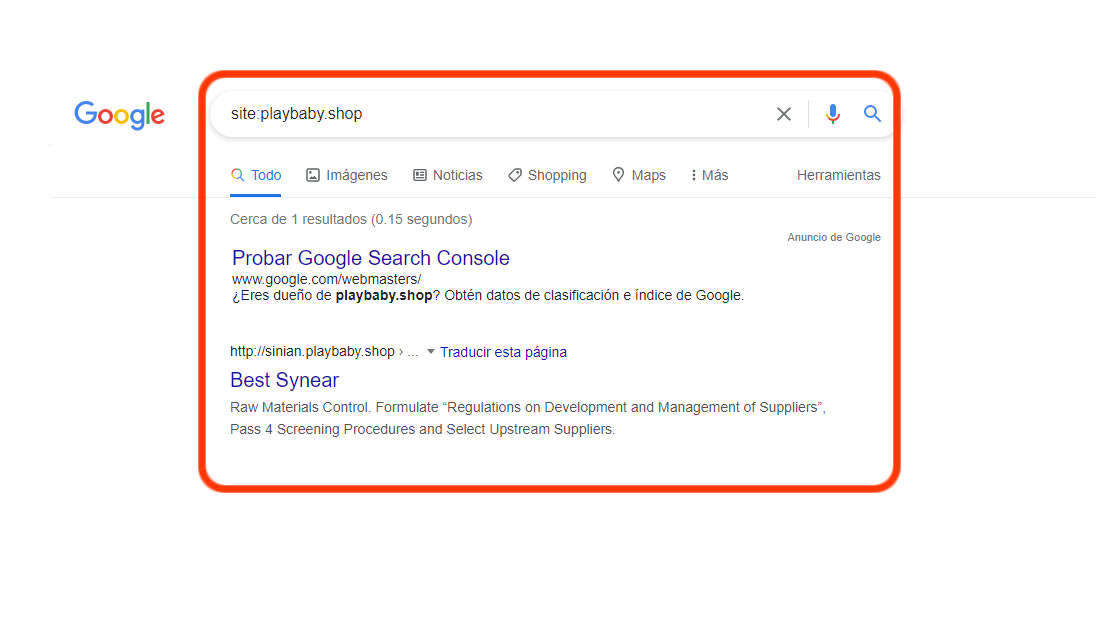Start voice search with microphone icon
This screenshot has height=622, width=1096.
coord(832,114)
